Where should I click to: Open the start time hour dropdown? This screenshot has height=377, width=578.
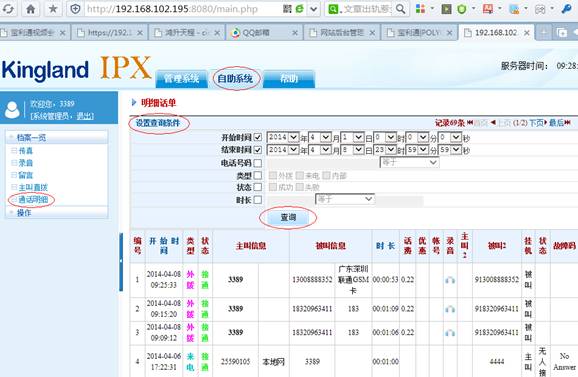pos(385,137)
